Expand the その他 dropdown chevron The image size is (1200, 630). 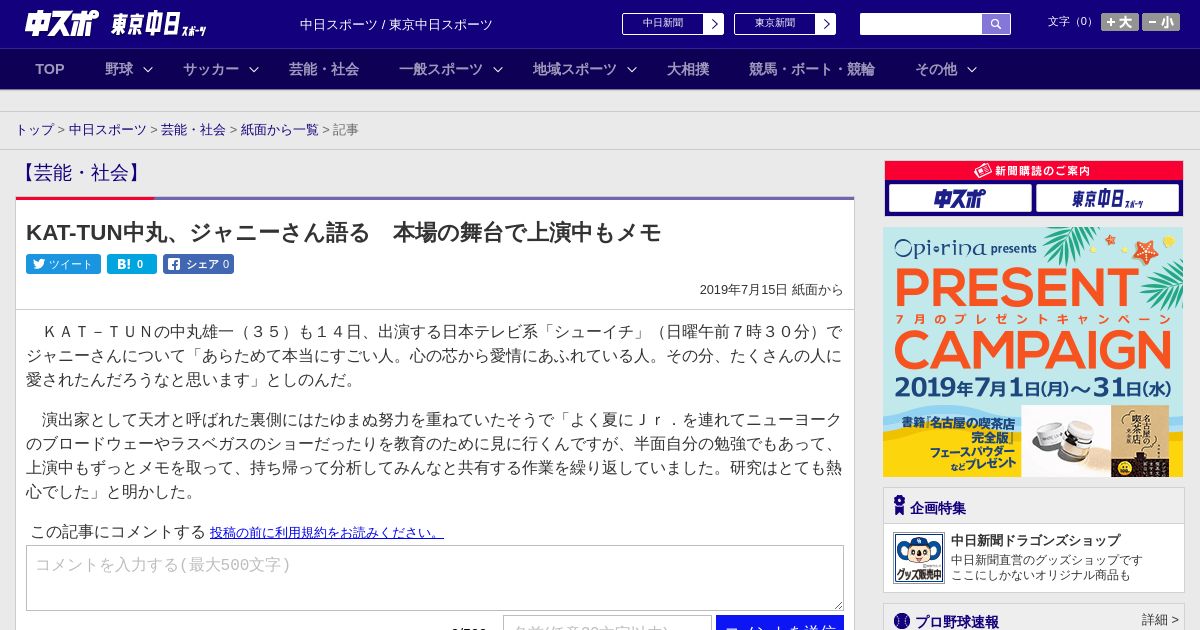[x=972, y=69]
